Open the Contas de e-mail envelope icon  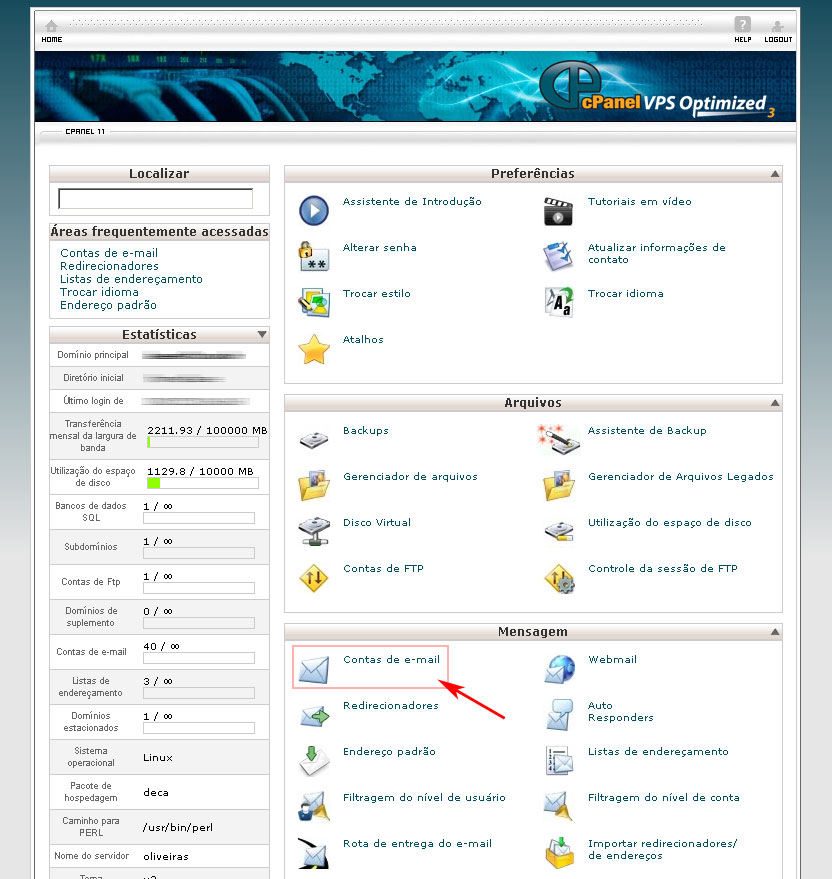pos(314,669)
